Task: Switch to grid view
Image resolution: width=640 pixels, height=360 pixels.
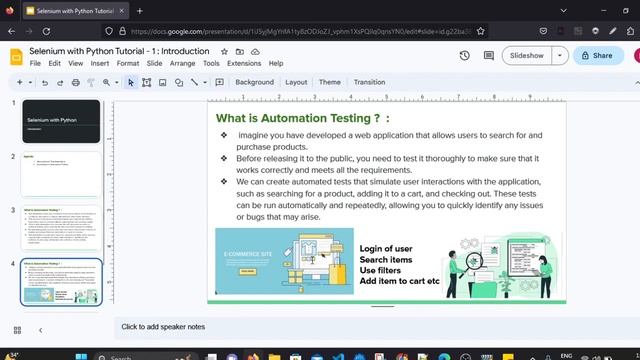Action: coord(17,330)
